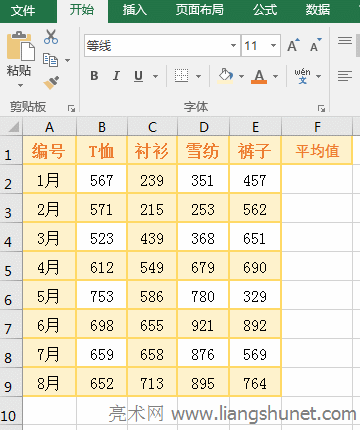
Task: Switch to the 公式 ribbon tab
Action: [x=265, y=10]
